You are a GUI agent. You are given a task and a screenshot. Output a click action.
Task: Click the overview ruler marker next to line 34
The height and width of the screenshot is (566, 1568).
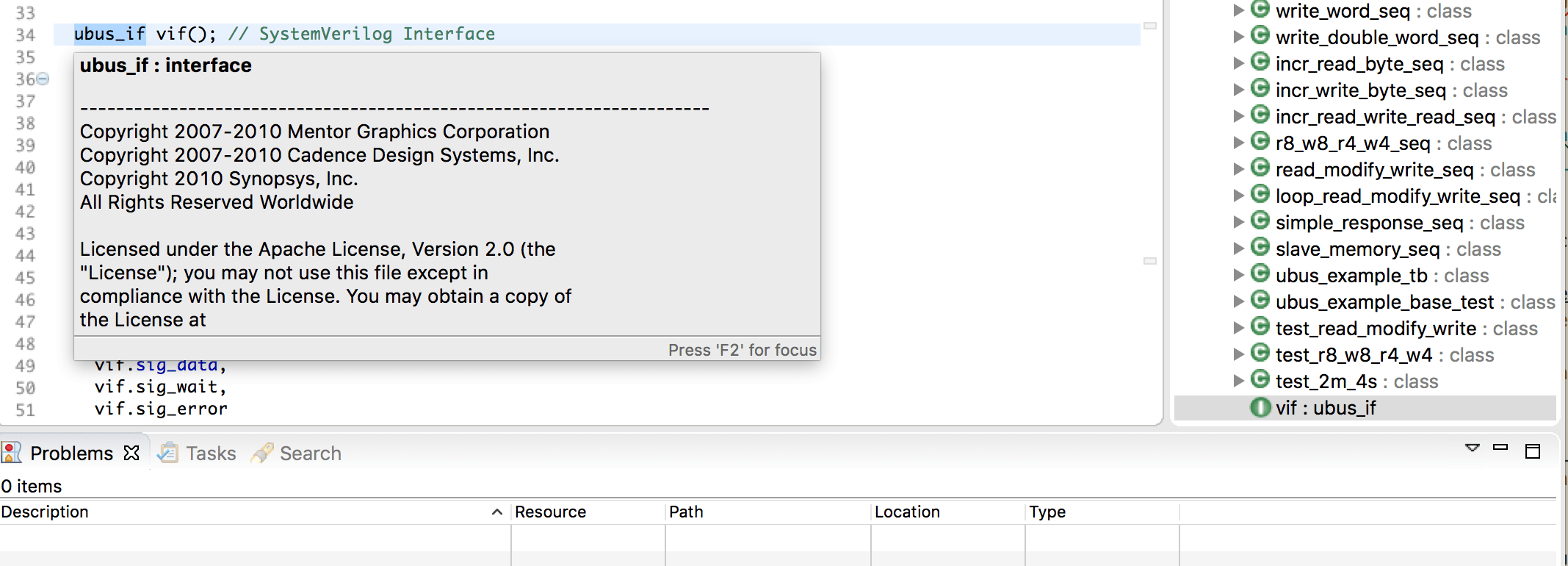tap(1150, 26)
